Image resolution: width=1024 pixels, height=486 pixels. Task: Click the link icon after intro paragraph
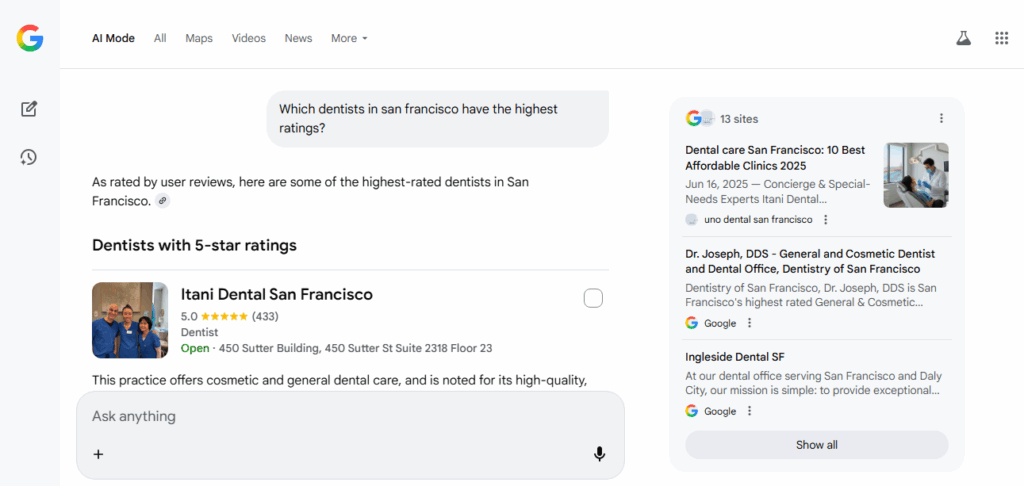point(163,201)
